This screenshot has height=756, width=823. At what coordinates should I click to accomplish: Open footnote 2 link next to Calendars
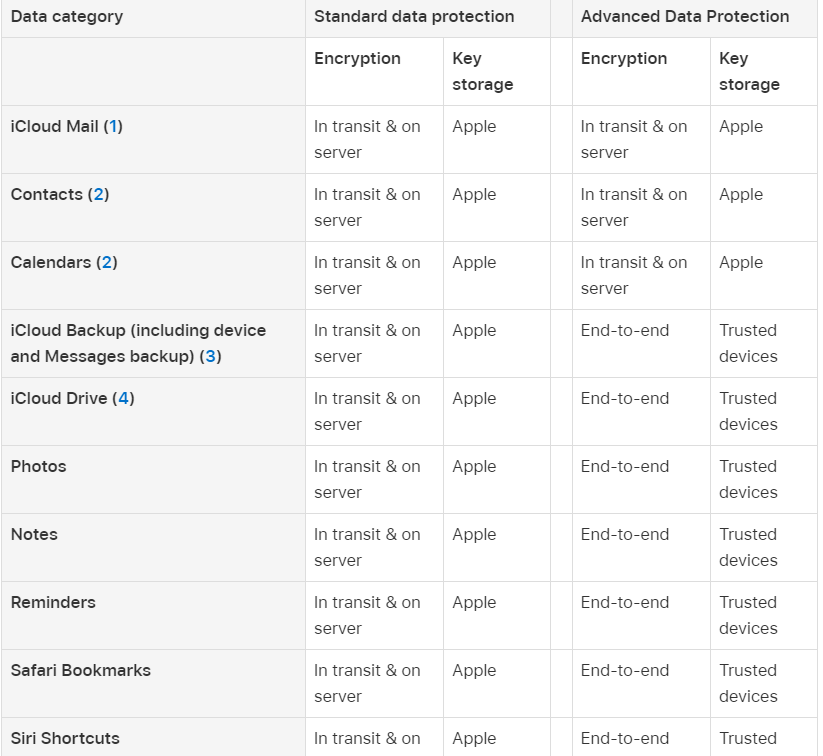point(107,262)
